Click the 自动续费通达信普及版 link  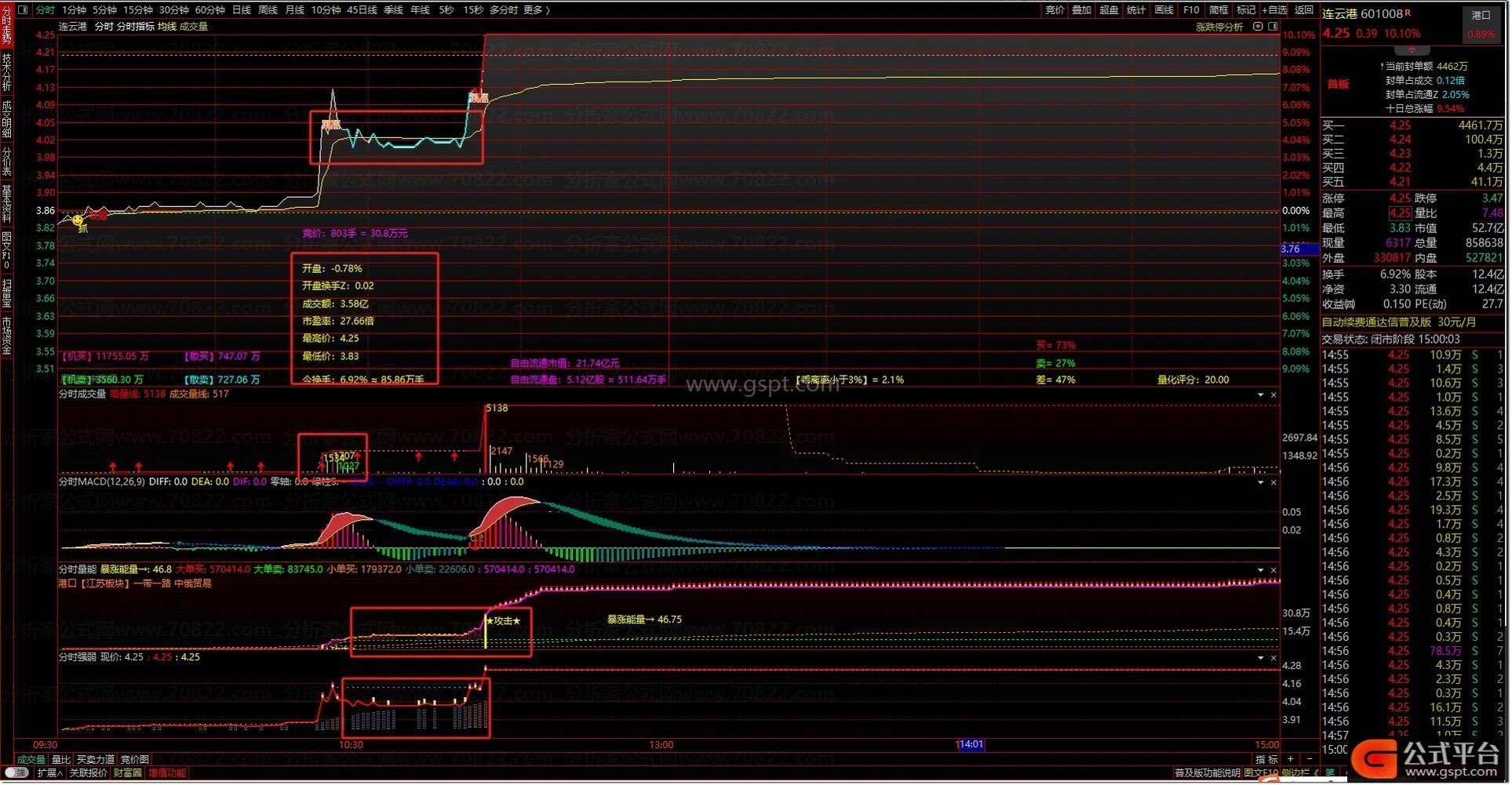(1399, 322)
